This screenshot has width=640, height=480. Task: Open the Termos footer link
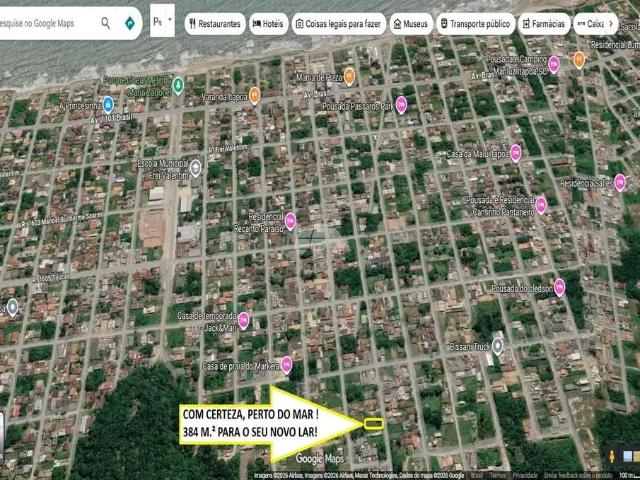pyautogui.click(x=498, y=476)
